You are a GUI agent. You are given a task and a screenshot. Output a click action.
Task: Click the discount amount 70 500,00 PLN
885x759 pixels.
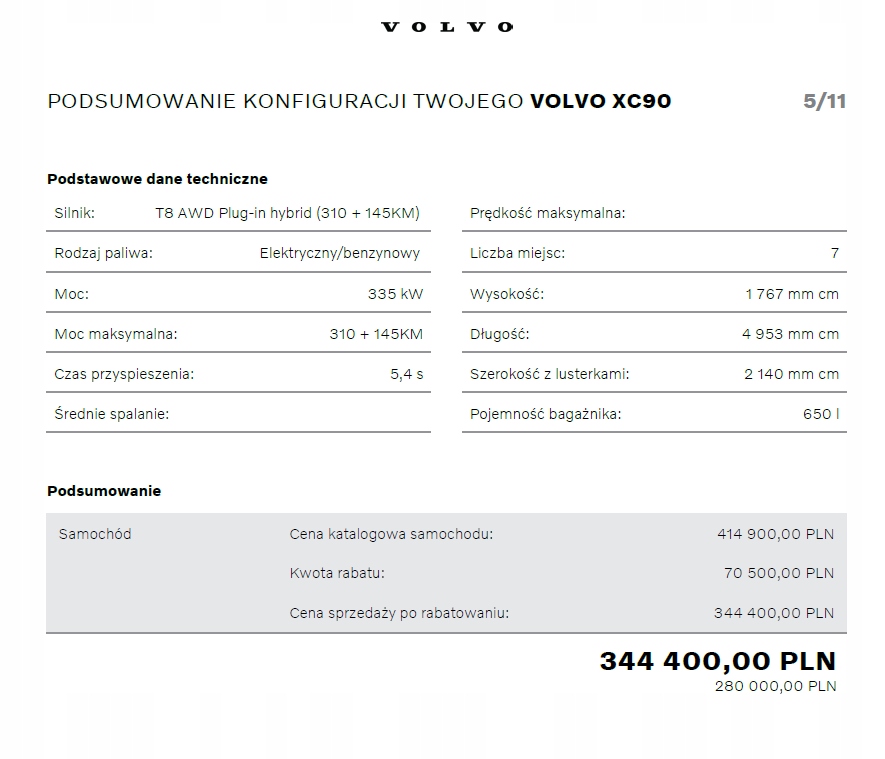point(778,573)
